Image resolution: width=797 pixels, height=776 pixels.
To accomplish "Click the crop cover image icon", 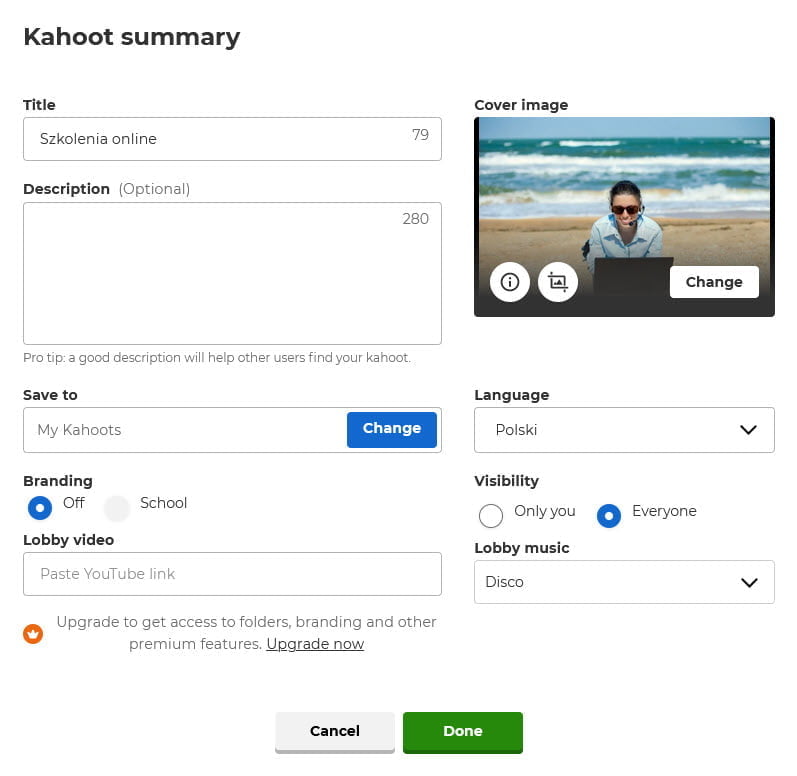I will [558, 282].
